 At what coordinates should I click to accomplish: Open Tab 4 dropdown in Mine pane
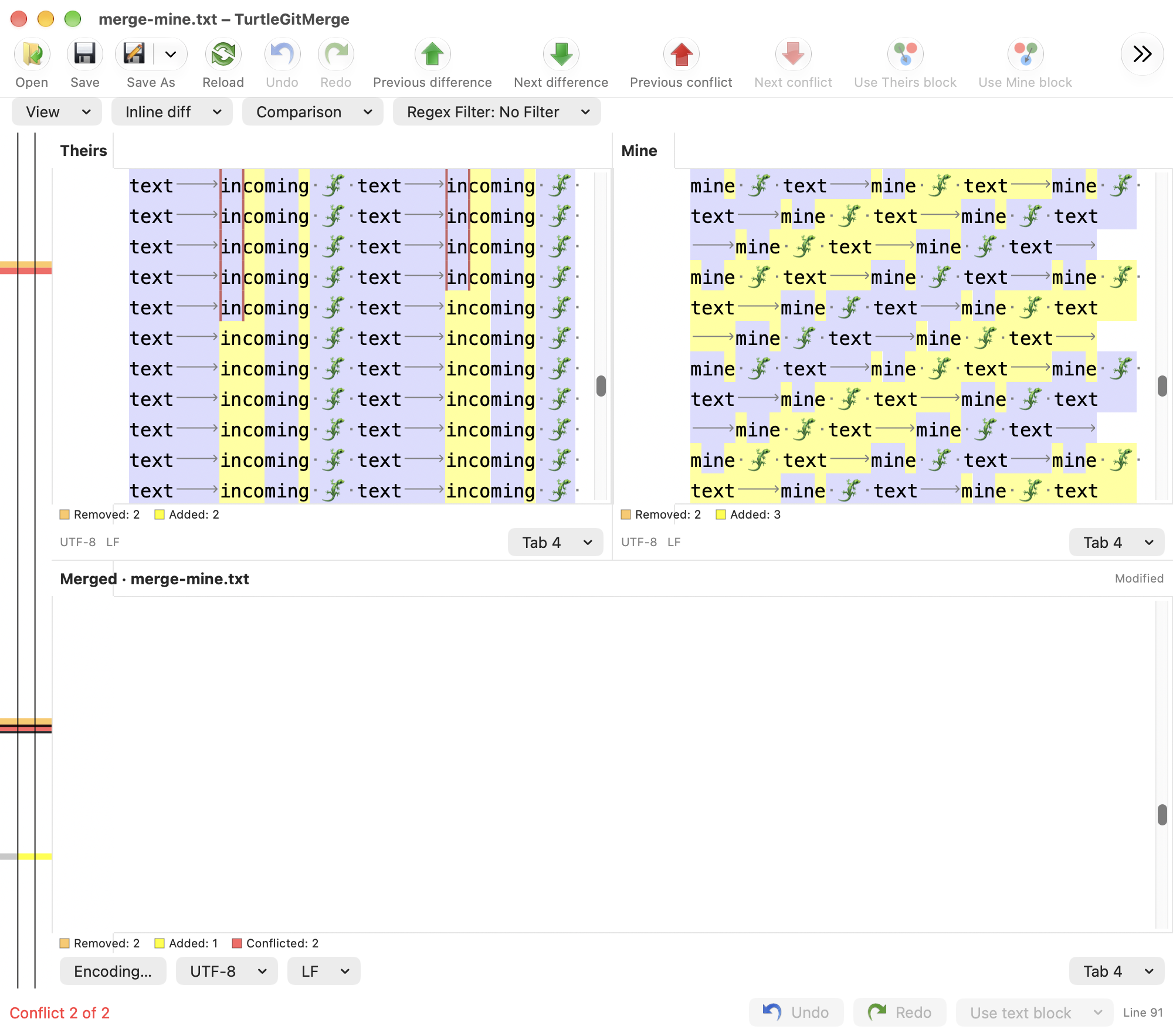1117,543
